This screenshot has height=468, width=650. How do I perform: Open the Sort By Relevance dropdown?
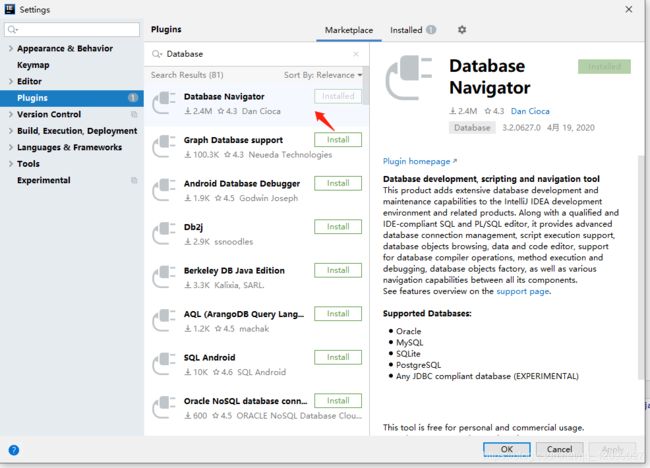click(323, 75)
